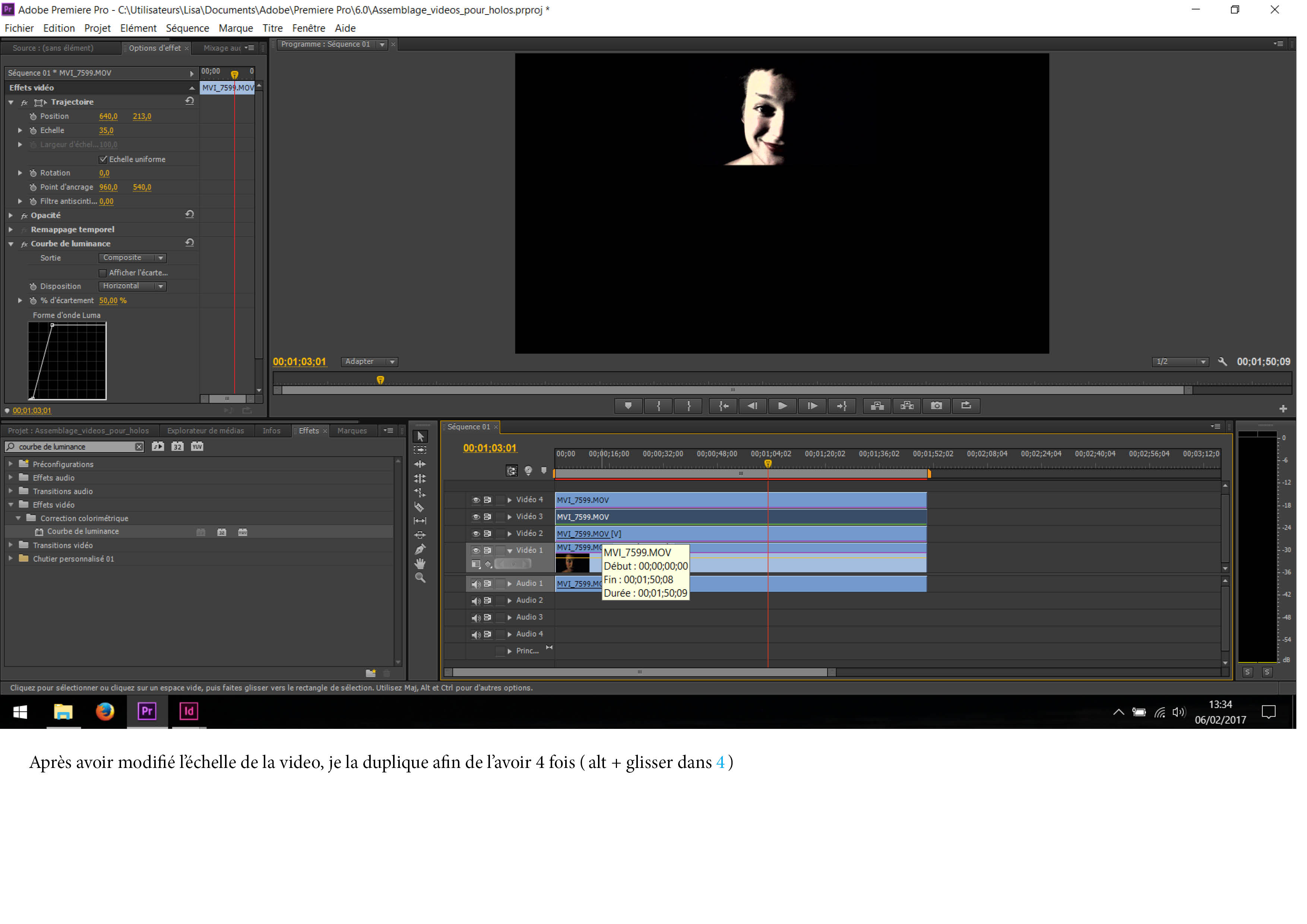Click Add Marker button in monitor
Viewport: 1307px width, 924px height.
(x=629, y=406)
